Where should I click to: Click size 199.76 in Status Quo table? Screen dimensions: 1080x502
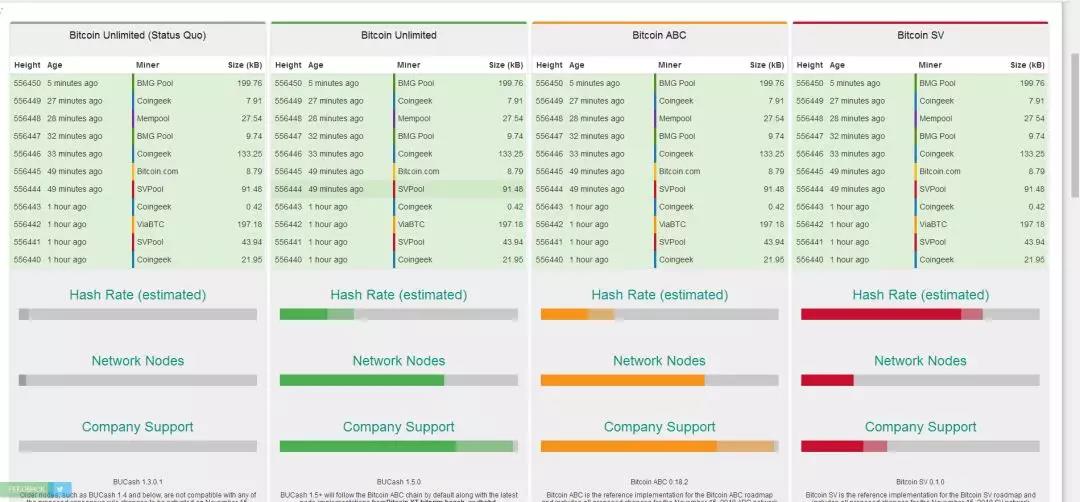pos(249,83)
